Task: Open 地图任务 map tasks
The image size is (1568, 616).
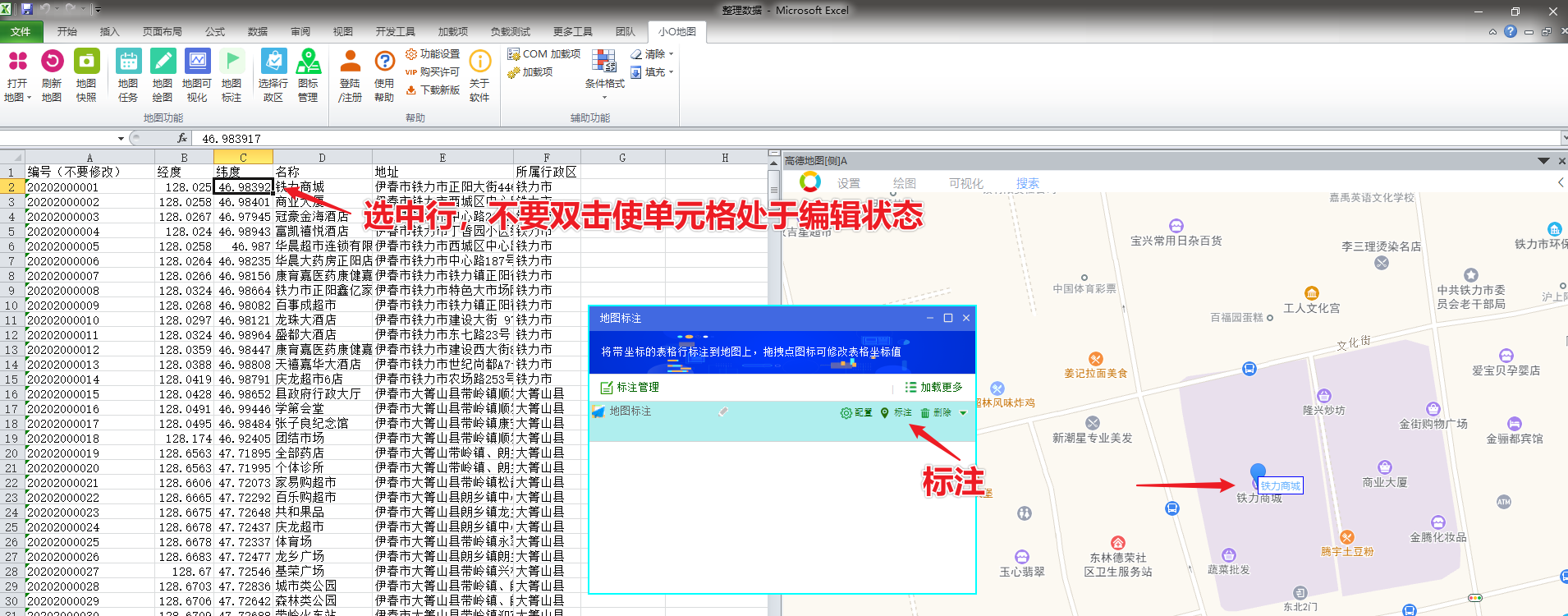Action: pos(128,76)
